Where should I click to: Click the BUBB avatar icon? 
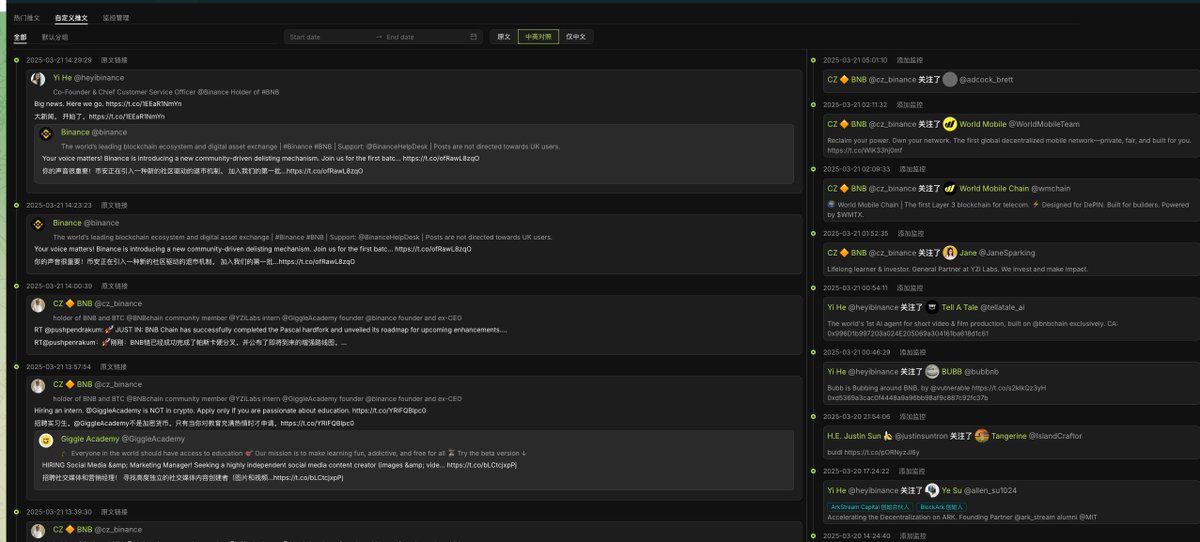[x=932, y=371]
